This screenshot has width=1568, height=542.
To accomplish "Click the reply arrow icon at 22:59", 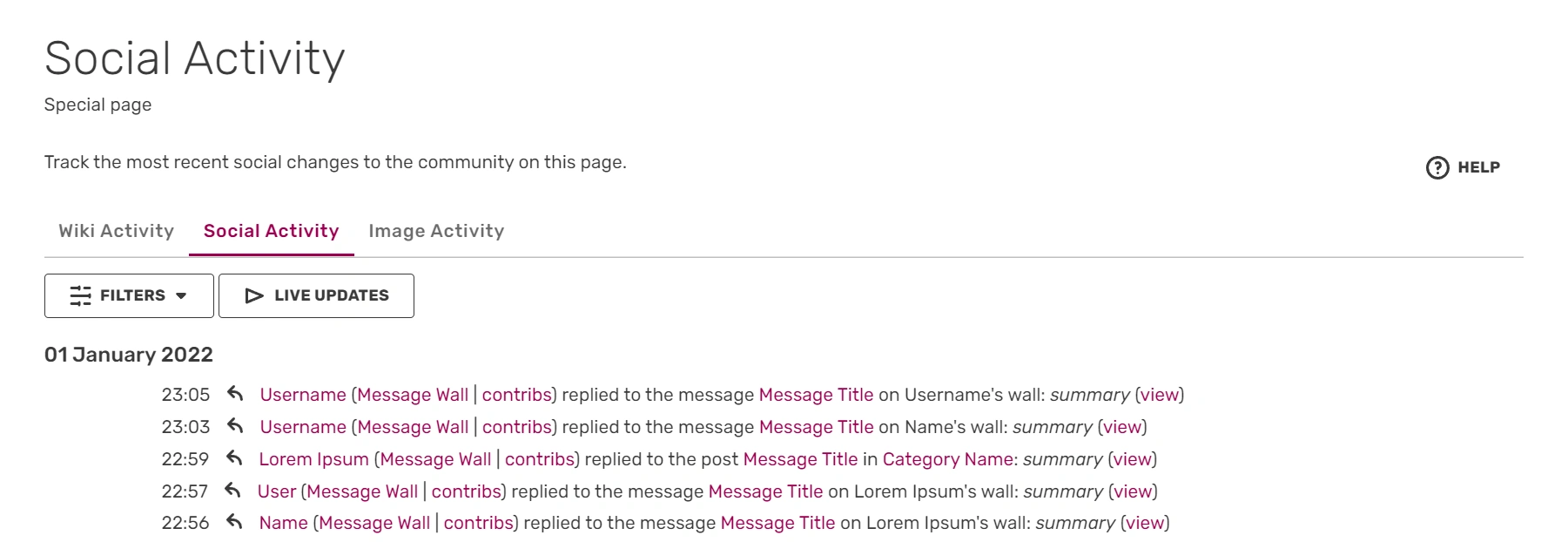I will click(x=234, y=458).
